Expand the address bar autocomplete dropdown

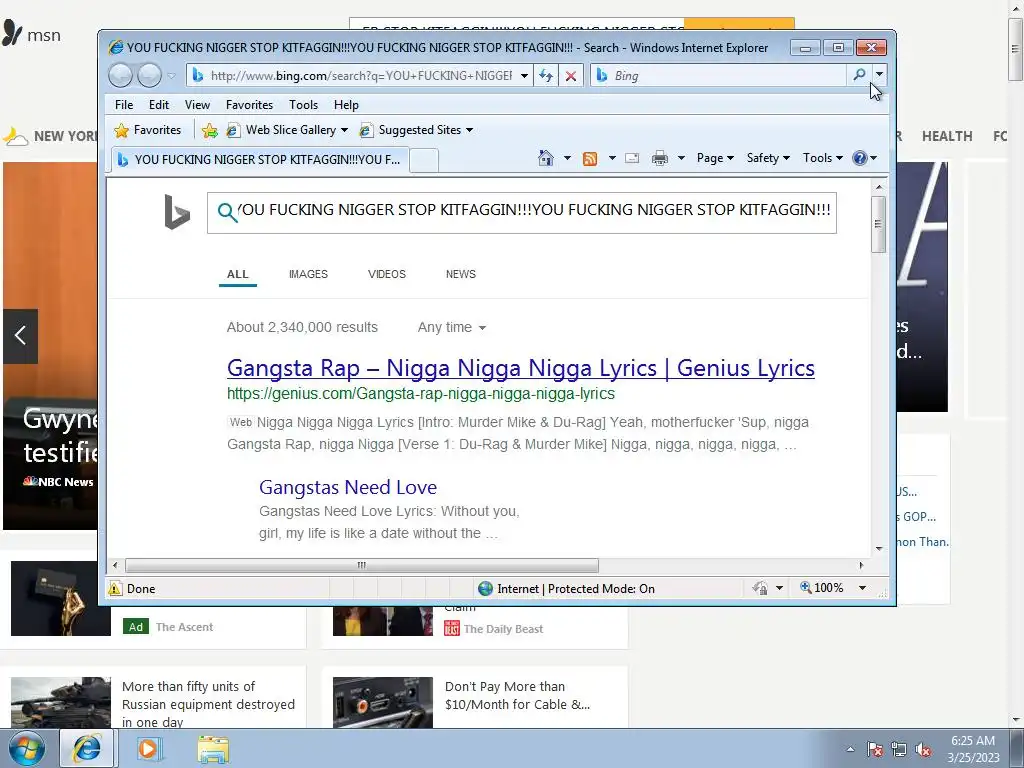coord(524,76)
